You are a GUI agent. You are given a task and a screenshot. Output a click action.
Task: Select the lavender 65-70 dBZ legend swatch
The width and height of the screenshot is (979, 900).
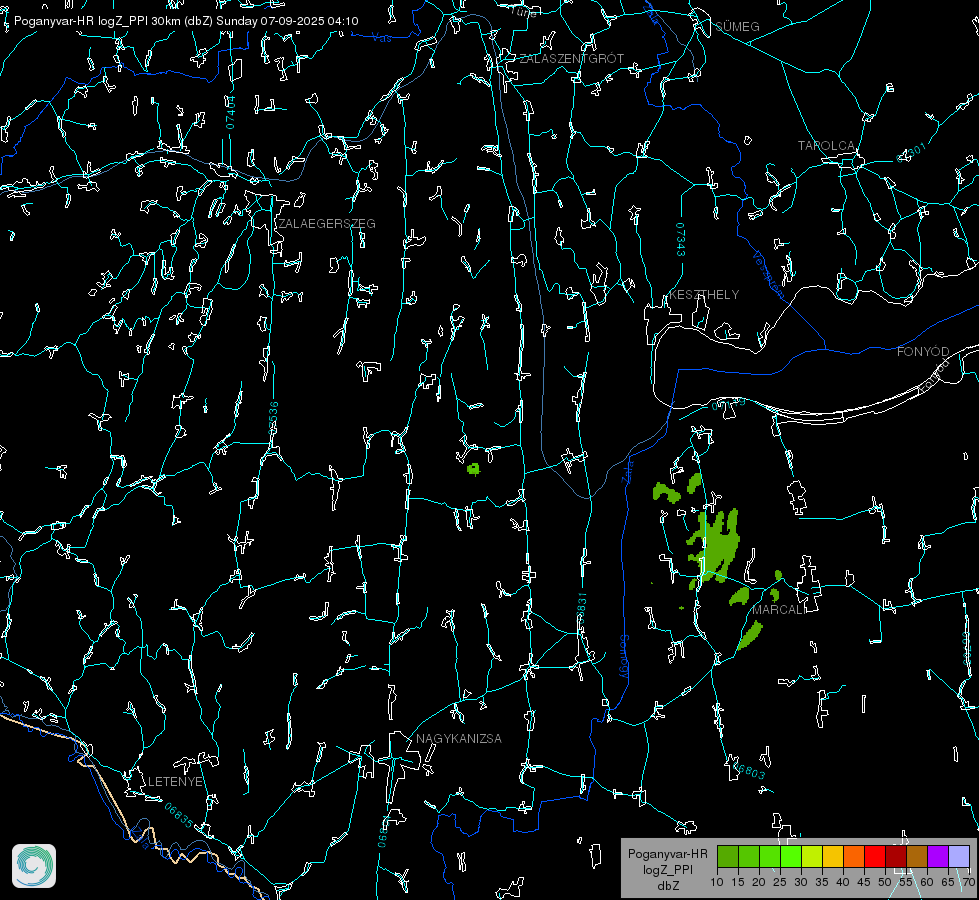coord(958,856)
